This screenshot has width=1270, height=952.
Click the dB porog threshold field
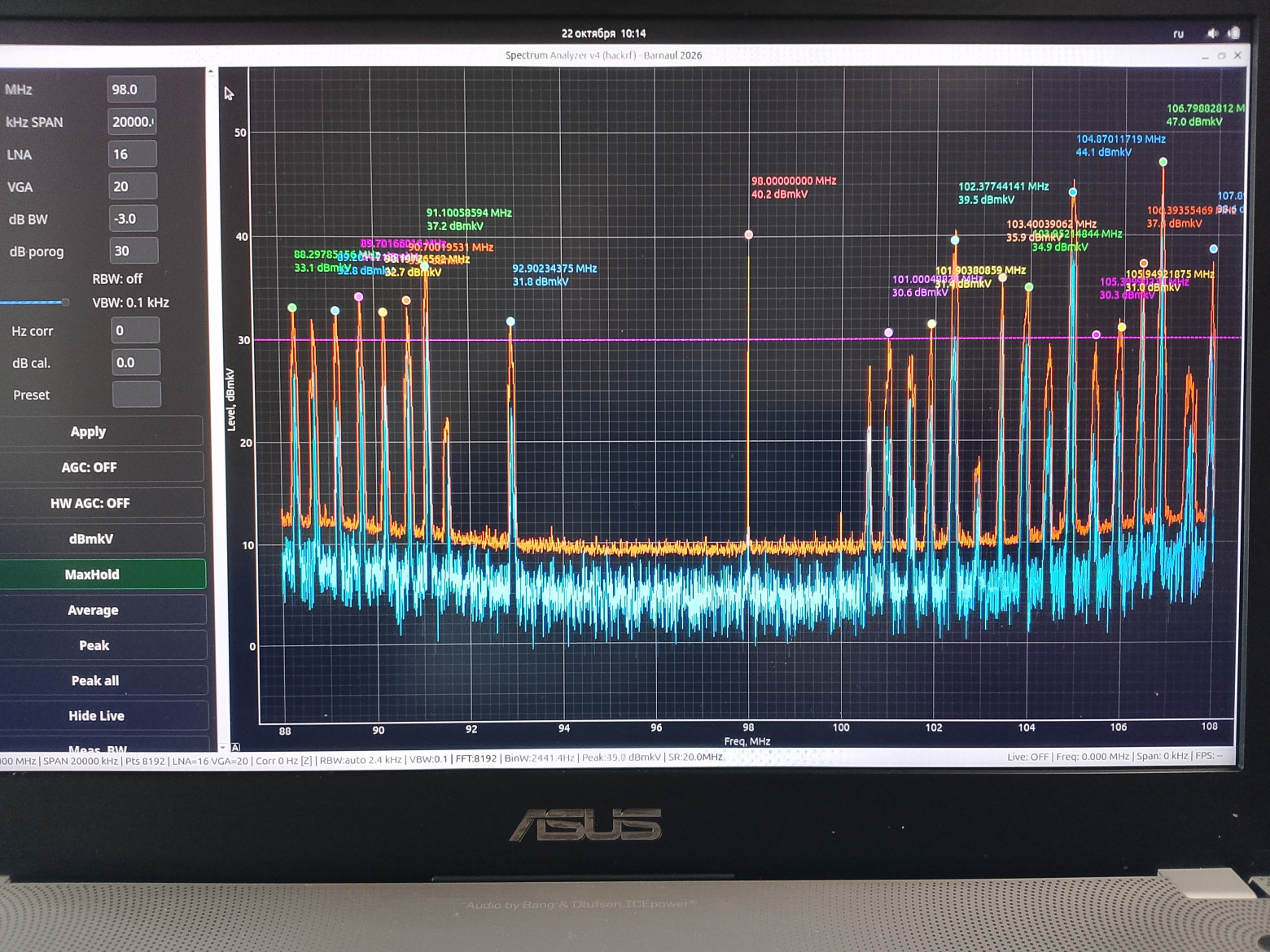click(134, 251)
